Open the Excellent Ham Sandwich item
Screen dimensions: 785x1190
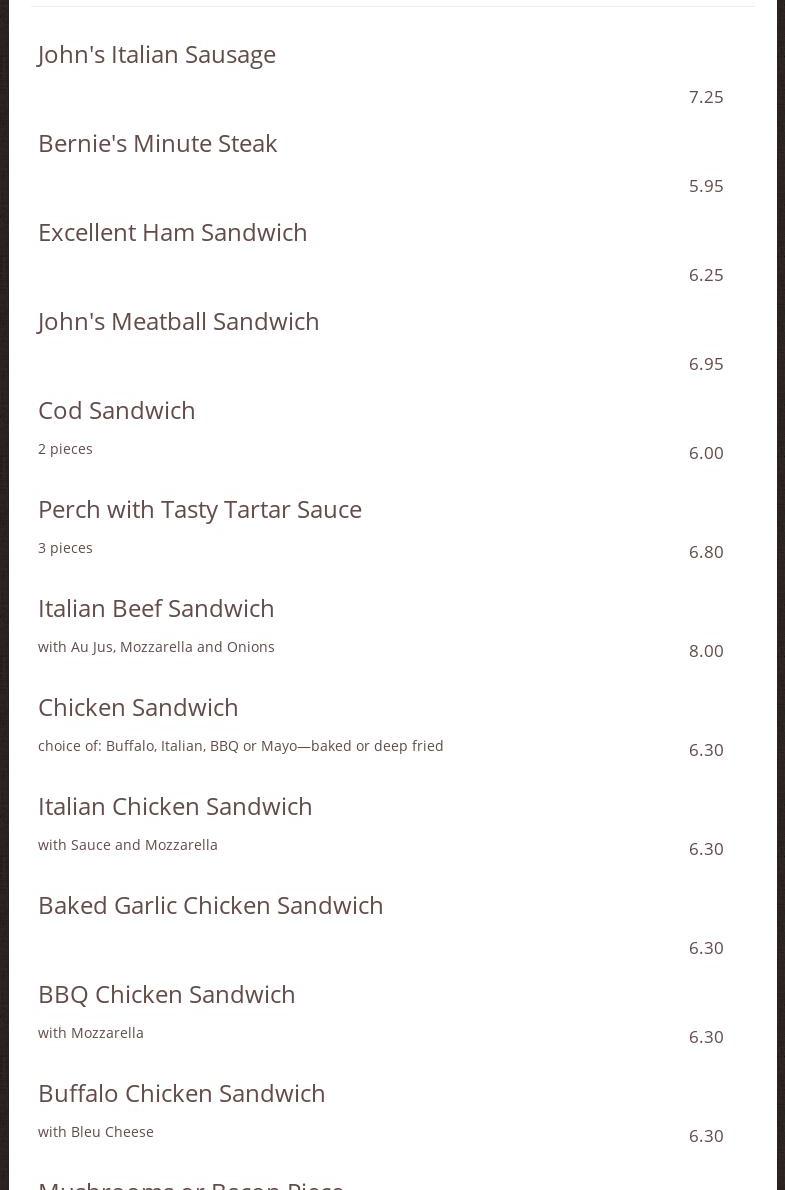tap(172, 232)
